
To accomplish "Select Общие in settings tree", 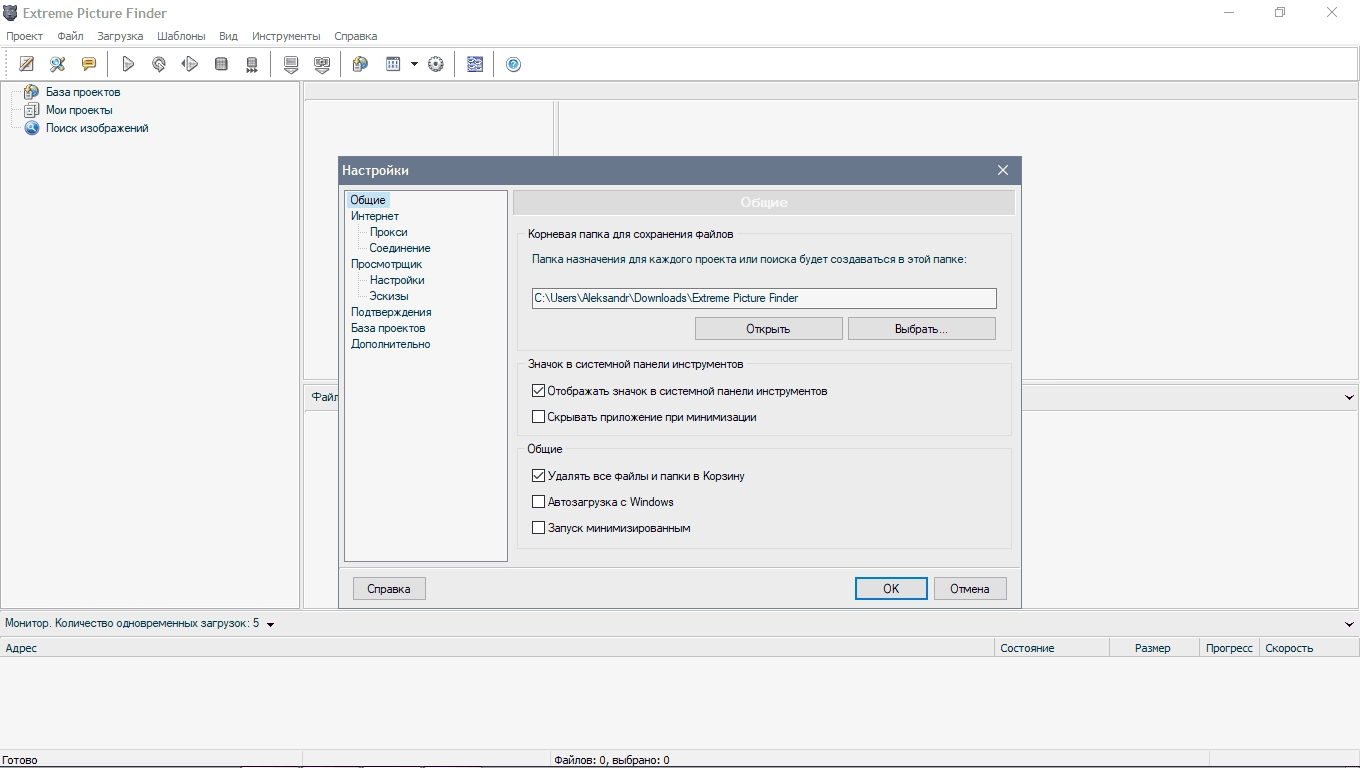I will click(x=368, y=200).
